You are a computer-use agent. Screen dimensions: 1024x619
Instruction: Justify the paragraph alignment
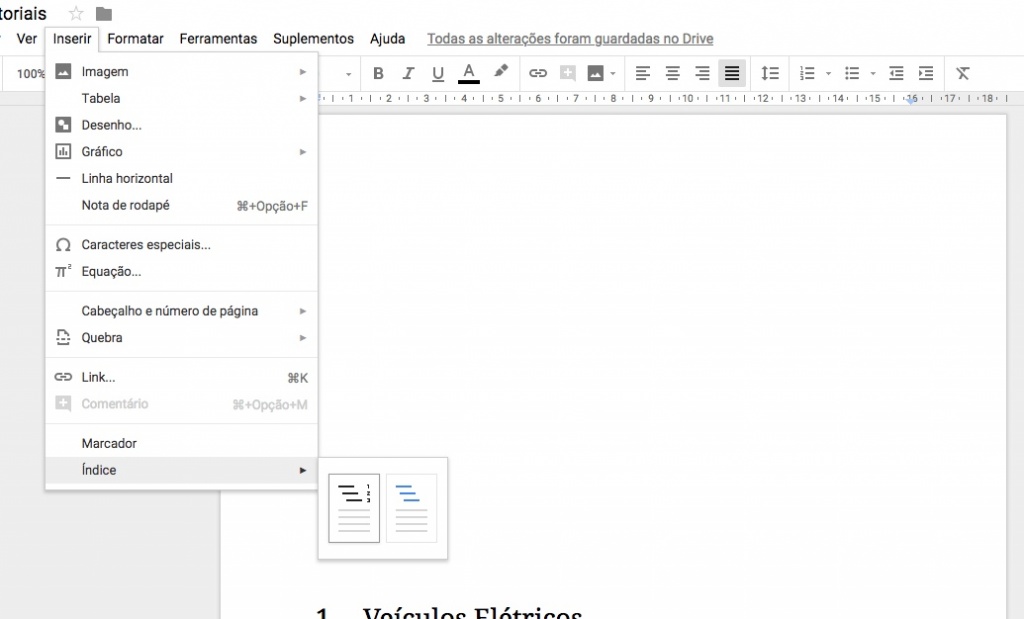(732, 72)
